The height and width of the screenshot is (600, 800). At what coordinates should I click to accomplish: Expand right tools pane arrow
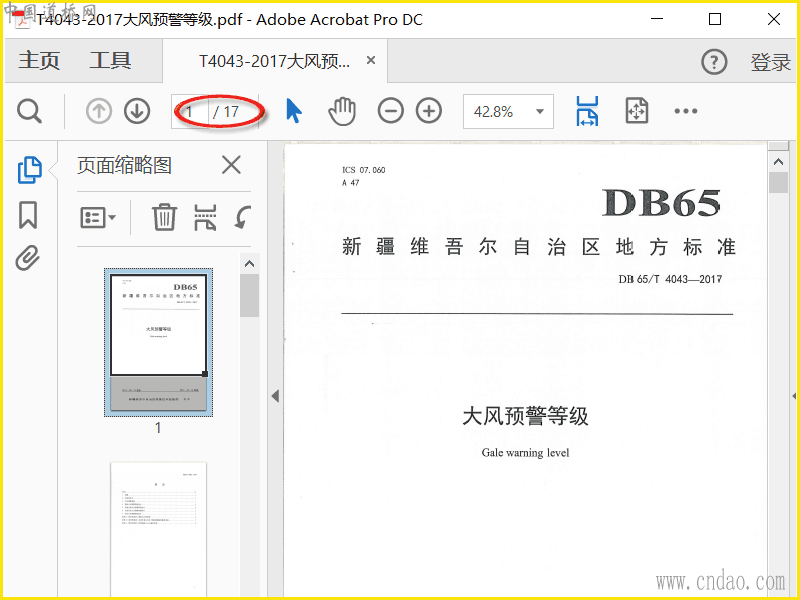(x=794, y=396)
